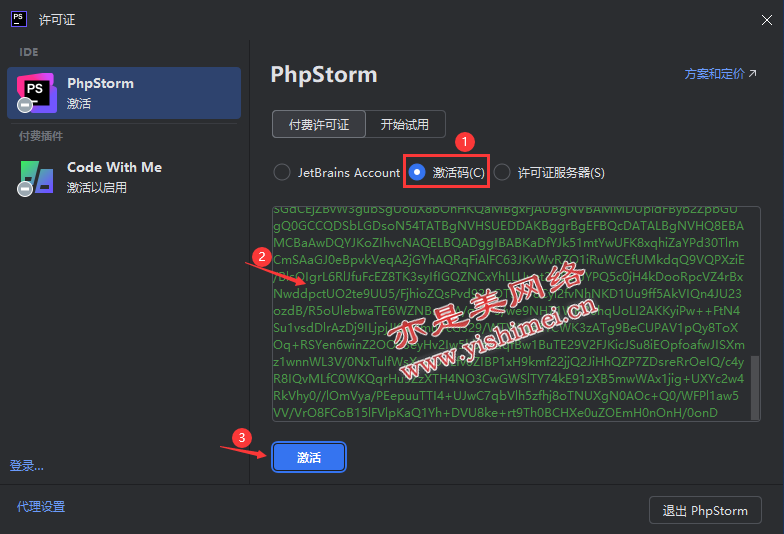Switch to the 开始试用 tab
Viewport: 784px width, 534px height.
tap(405, 124)
